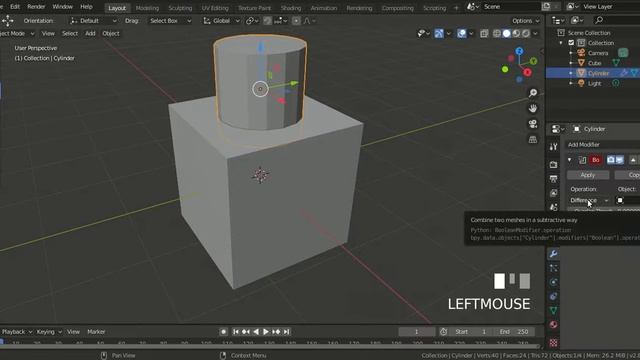Toggle Collection checkbox in outliner
Viewport: 640px width, 360px height.
[x=571, y=43]
